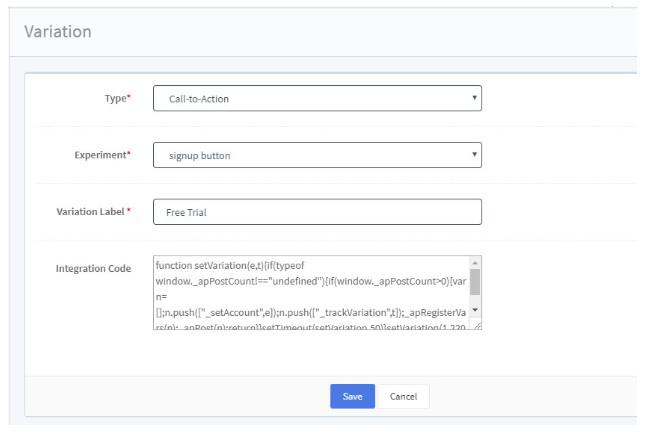Click the red asterisk beside Experiment
Image resolution: width=670 pixels, height=432 pixels.
click(x=128, y=155)
